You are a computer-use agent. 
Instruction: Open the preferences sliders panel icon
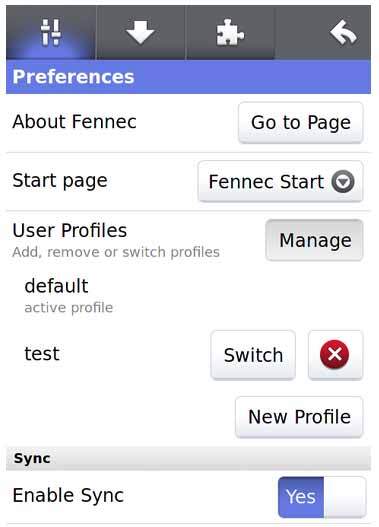tap(51, 33)
